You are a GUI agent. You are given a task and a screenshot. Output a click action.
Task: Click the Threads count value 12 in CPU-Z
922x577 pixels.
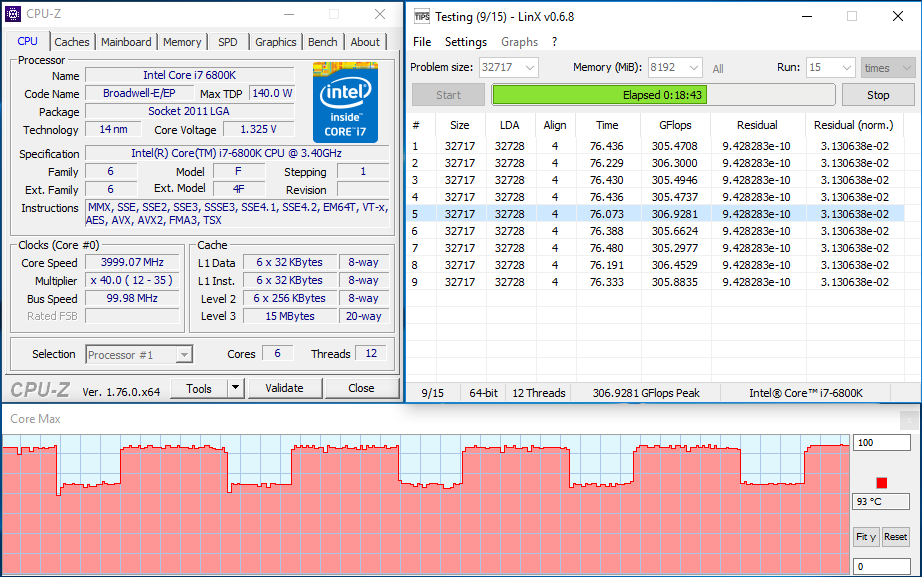coord(371,353)
